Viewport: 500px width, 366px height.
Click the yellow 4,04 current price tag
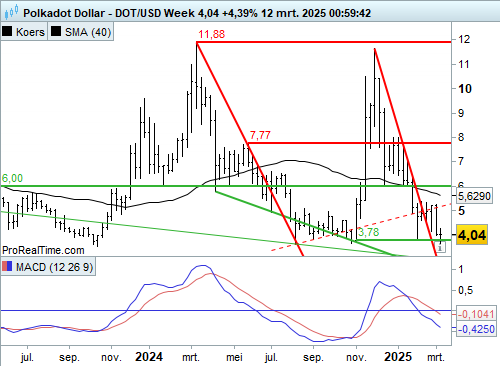pyautogui.click(x=472, y=235)
